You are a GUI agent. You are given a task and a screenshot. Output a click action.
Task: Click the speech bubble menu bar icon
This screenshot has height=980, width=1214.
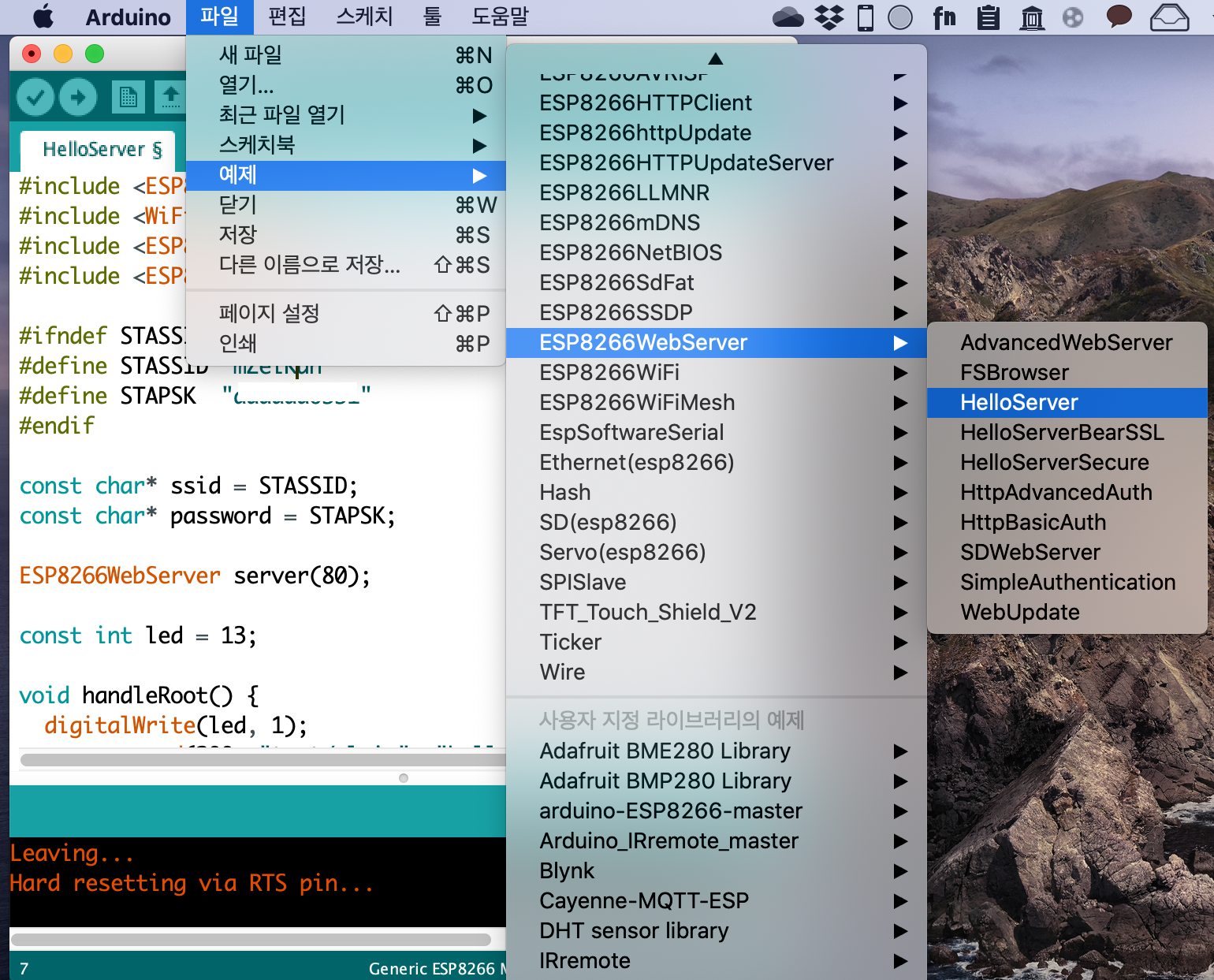point(1119,17)
